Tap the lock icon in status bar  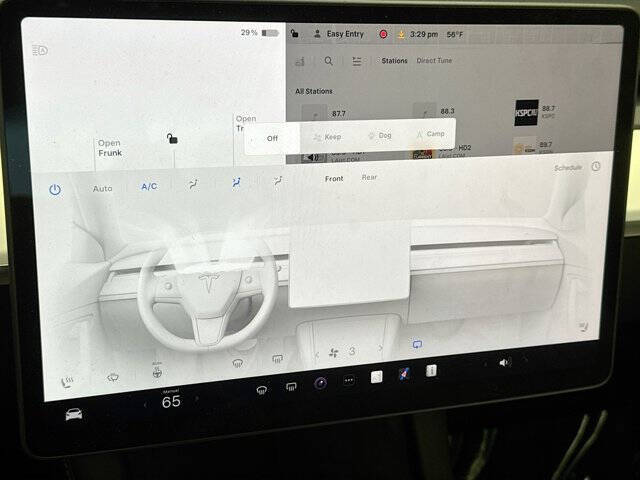pyautogui.click(x=295, y=34)
